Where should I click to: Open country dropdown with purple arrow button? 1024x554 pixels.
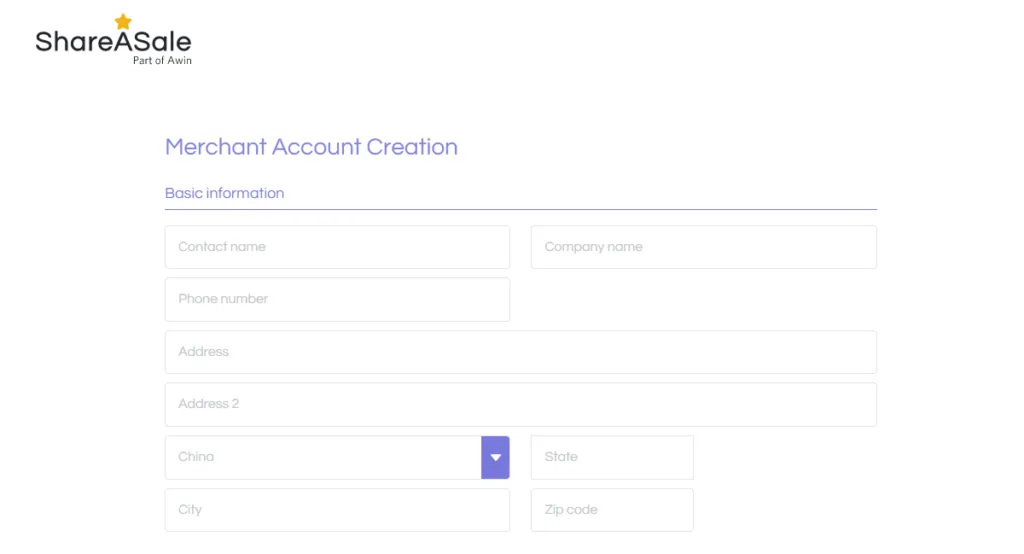pos(495,457)
